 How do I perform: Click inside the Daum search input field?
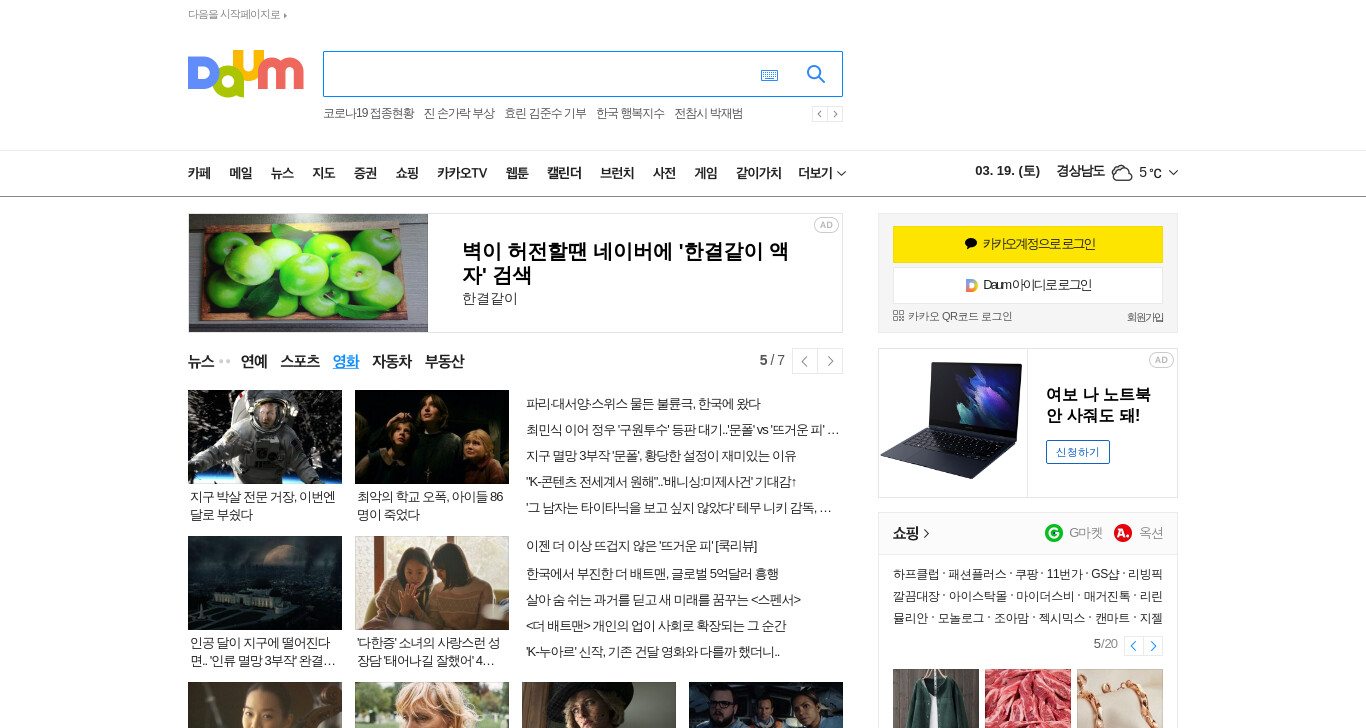(540, 74)
